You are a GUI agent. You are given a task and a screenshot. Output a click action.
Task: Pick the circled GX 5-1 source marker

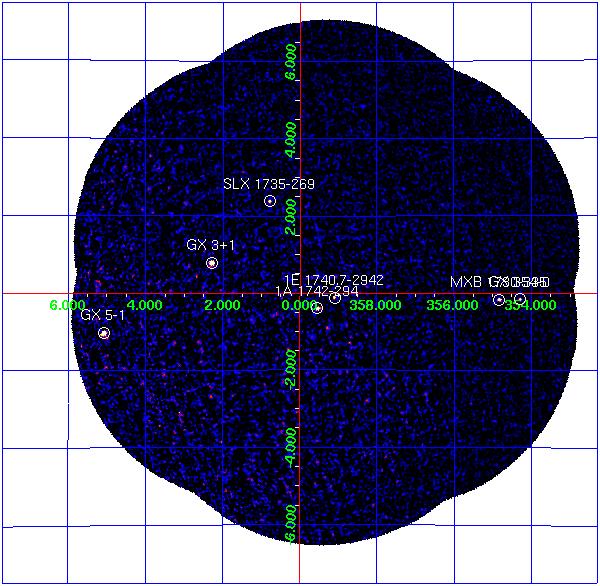(104, 333)
